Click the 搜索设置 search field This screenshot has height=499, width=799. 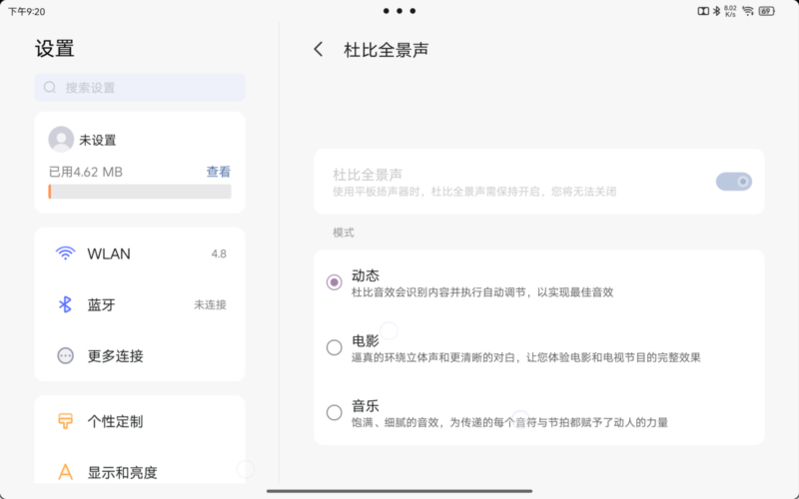[x=140, y=88]
